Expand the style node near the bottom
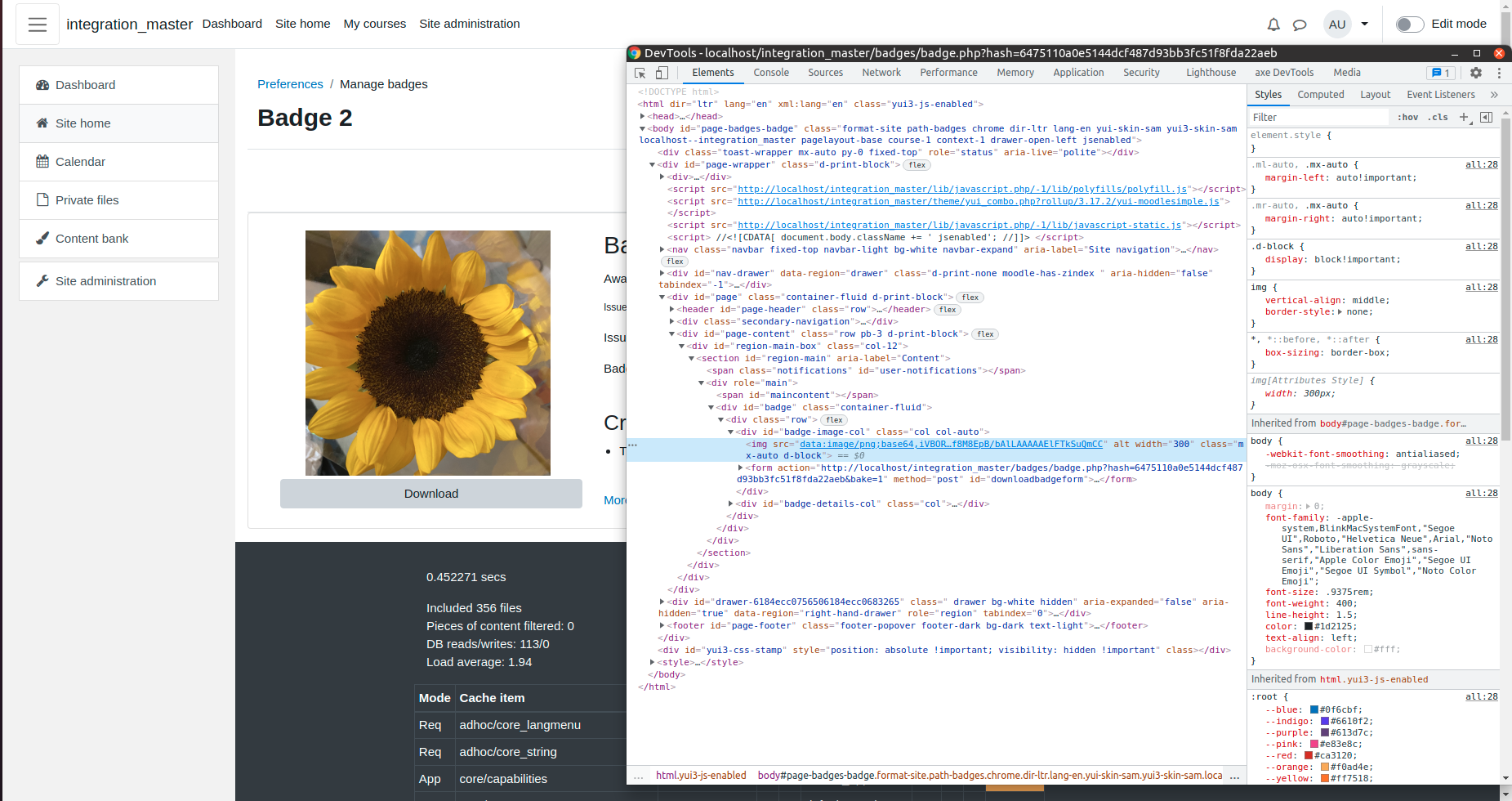 [653, 663]
